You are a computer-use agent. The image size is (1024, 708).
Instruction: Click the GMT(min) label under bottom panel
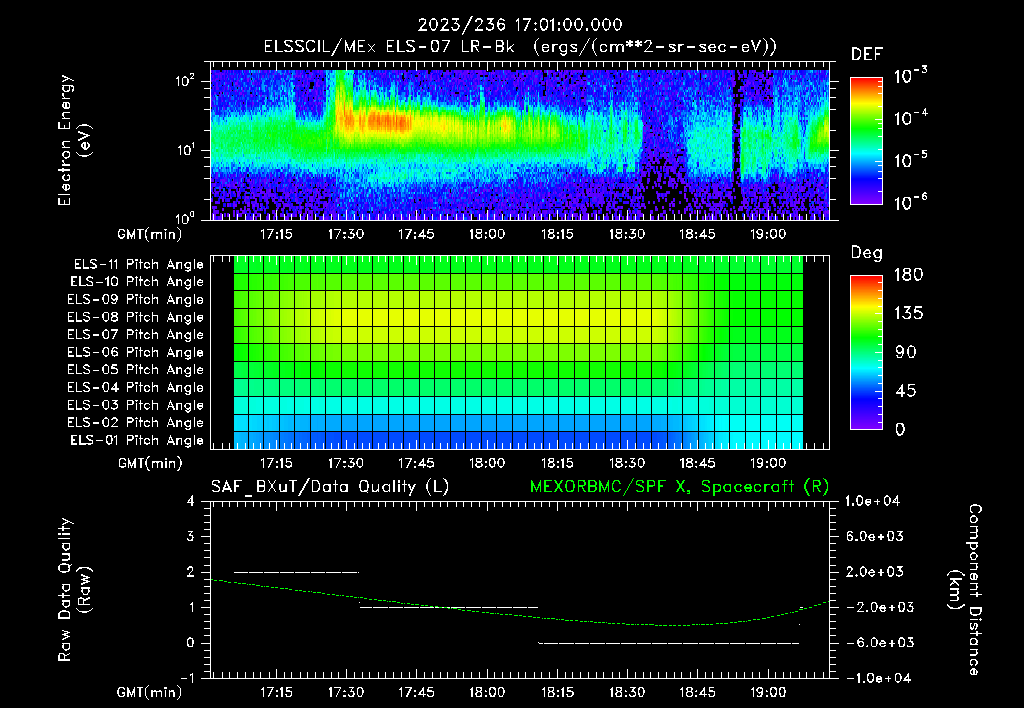(150, 692)
